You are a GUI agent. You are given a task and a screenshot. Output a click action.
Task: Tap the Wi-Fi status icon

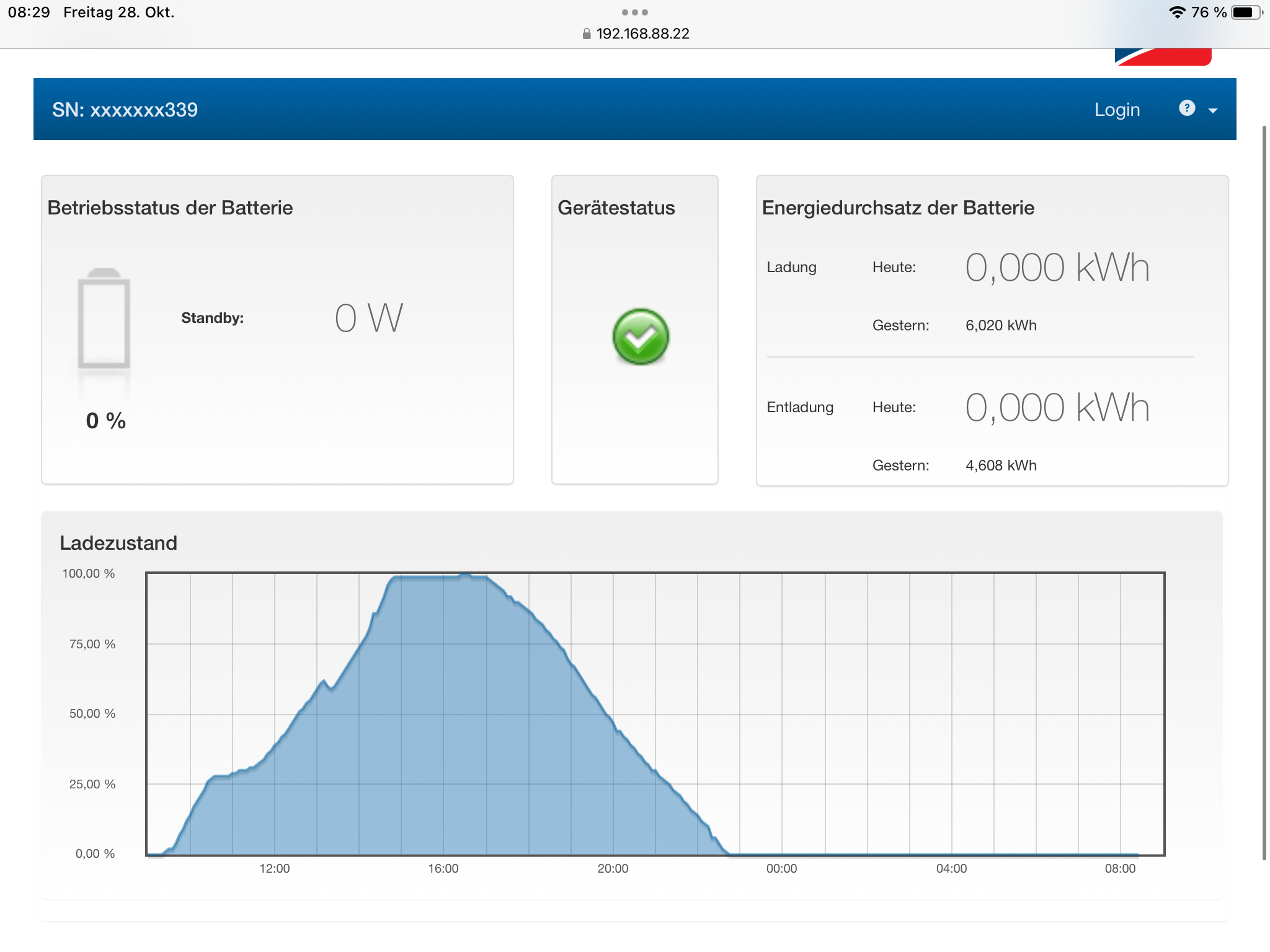click(1176, 12)
